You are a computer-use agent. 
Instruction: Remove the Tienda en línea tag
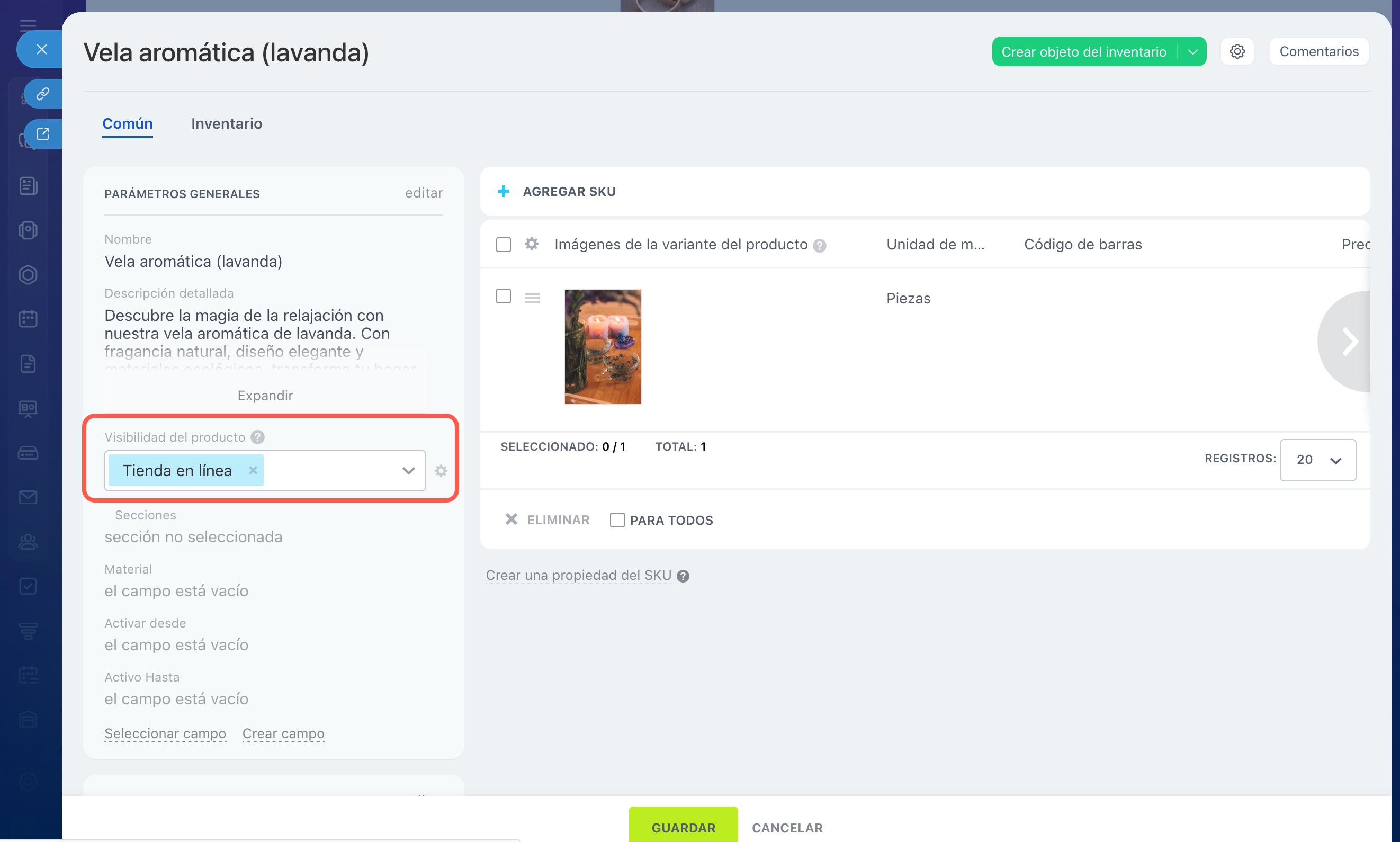253,470
